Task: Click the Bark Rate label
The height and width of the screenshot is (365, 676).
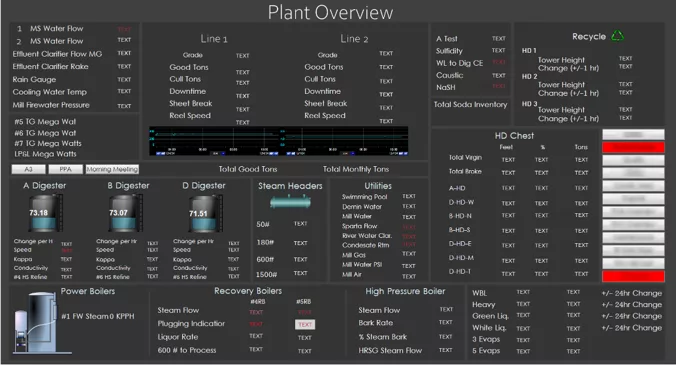Action: pos(376,323)
